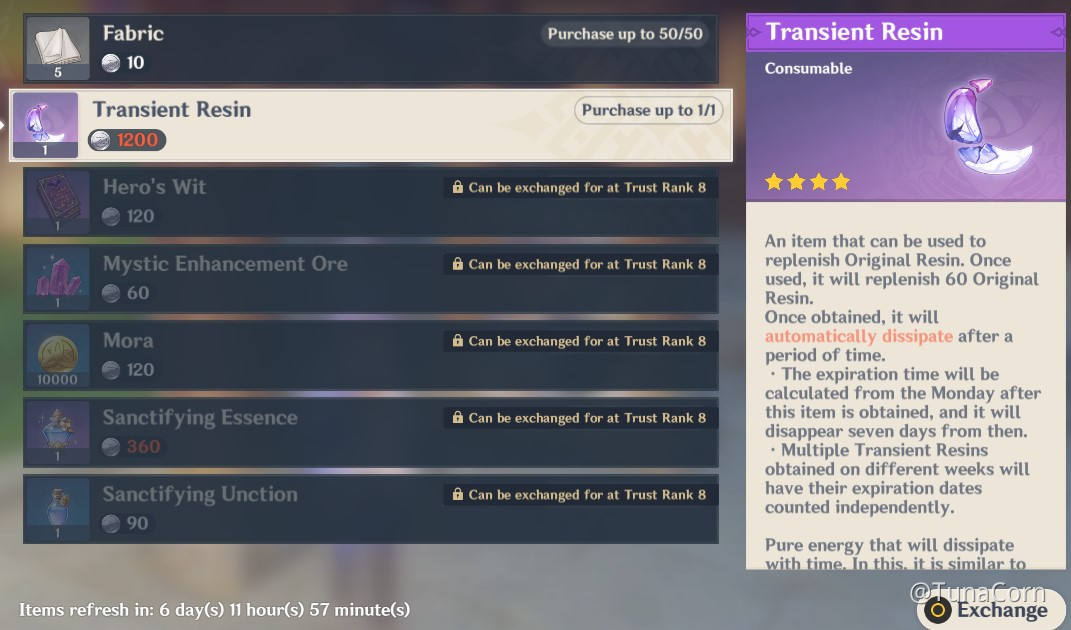The width and height of the screenshot is (1071, 630).
Task: Click the lock icon on Hero's Wit row
Action: pyautogui.click(x=459, y=187)
